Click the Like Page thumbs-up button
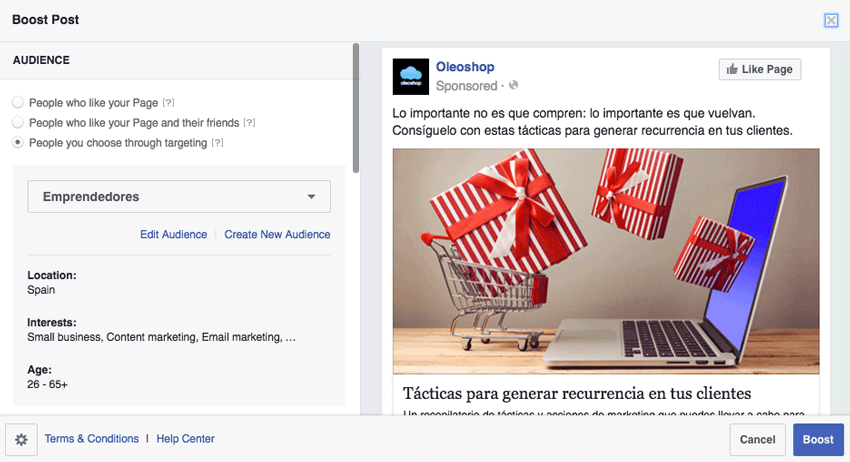Viewport: 850px width, 462px height. [759, 69]
